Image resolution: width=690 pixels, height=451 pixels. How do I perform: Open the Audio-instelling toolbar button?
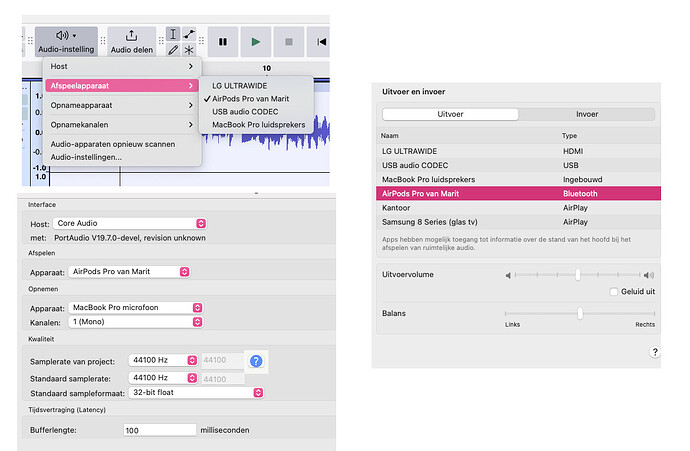66,42
